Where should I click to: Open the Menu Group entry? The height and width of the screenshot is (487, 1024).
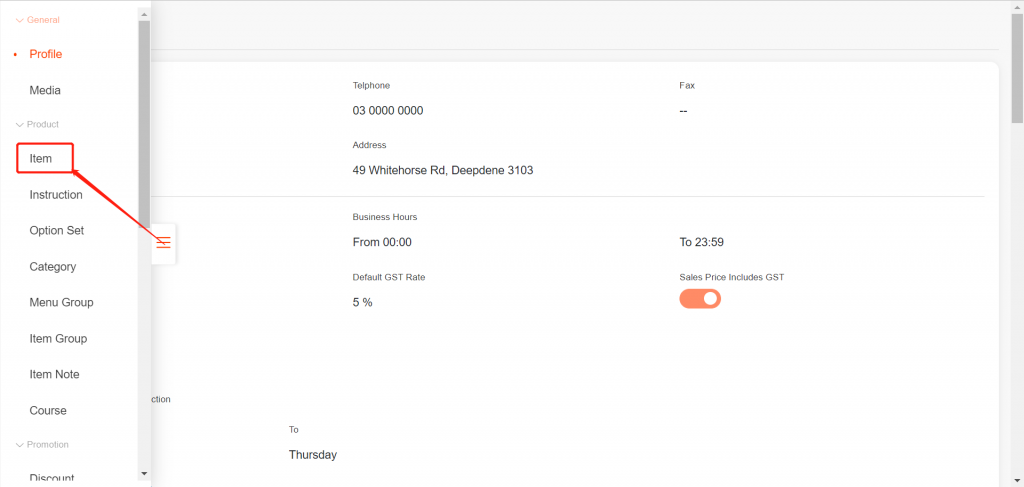pos(61,303)
